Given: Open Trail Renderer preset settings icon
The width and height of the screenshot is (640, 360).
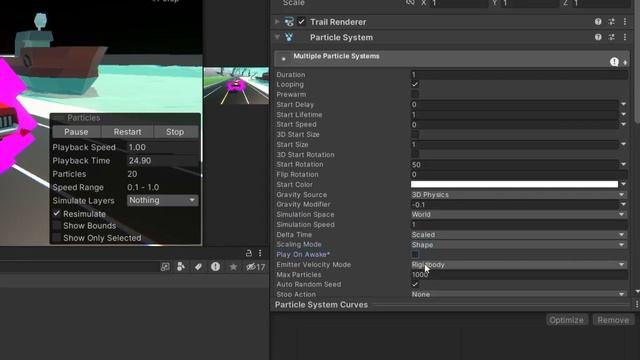Looking at the screenshot, I should (x=611, y=22).
